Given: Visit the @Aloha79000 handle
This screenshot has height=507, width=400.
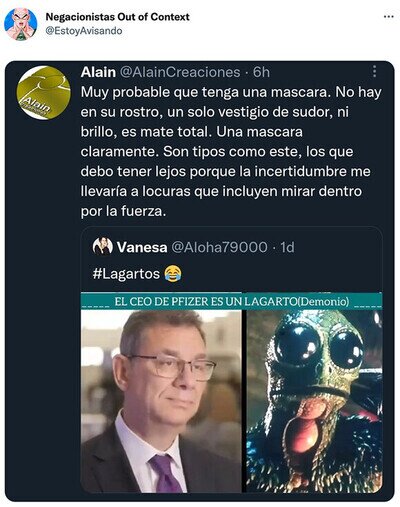Looking at the screenshot, I should [219, 247].
